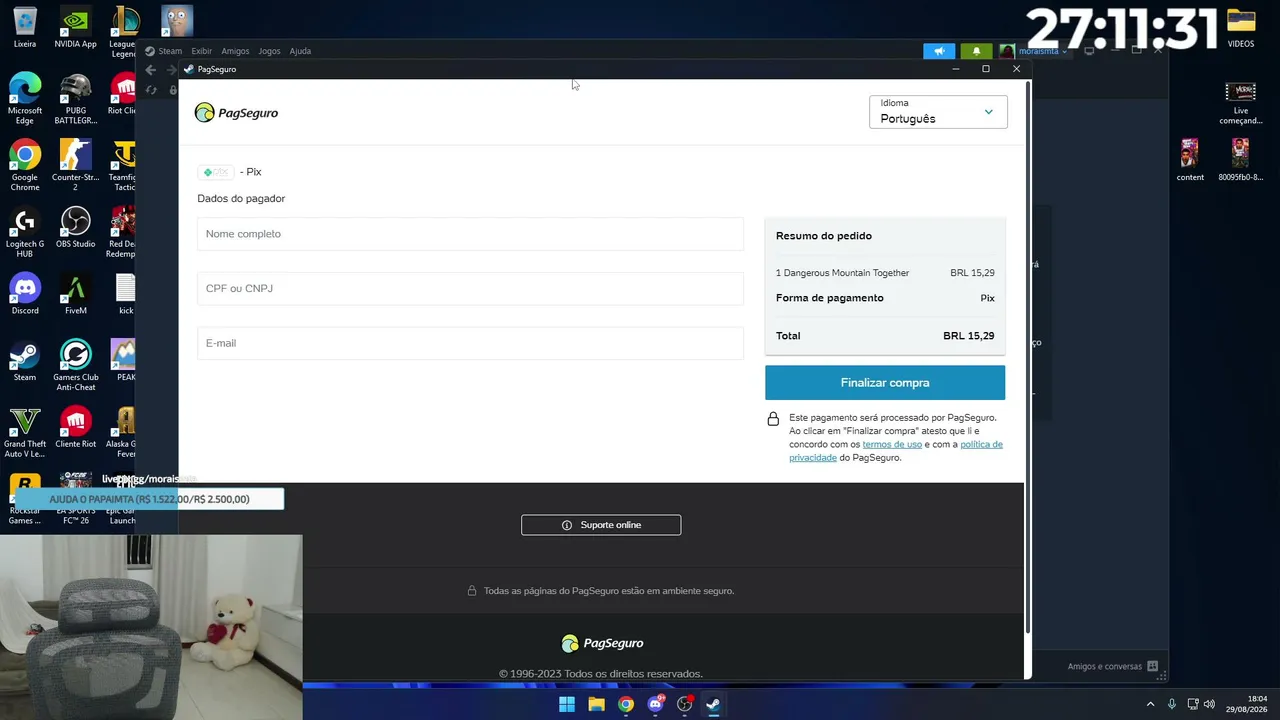Open the Microsoft Edge desktop shortcut

[x=25, y=98]
